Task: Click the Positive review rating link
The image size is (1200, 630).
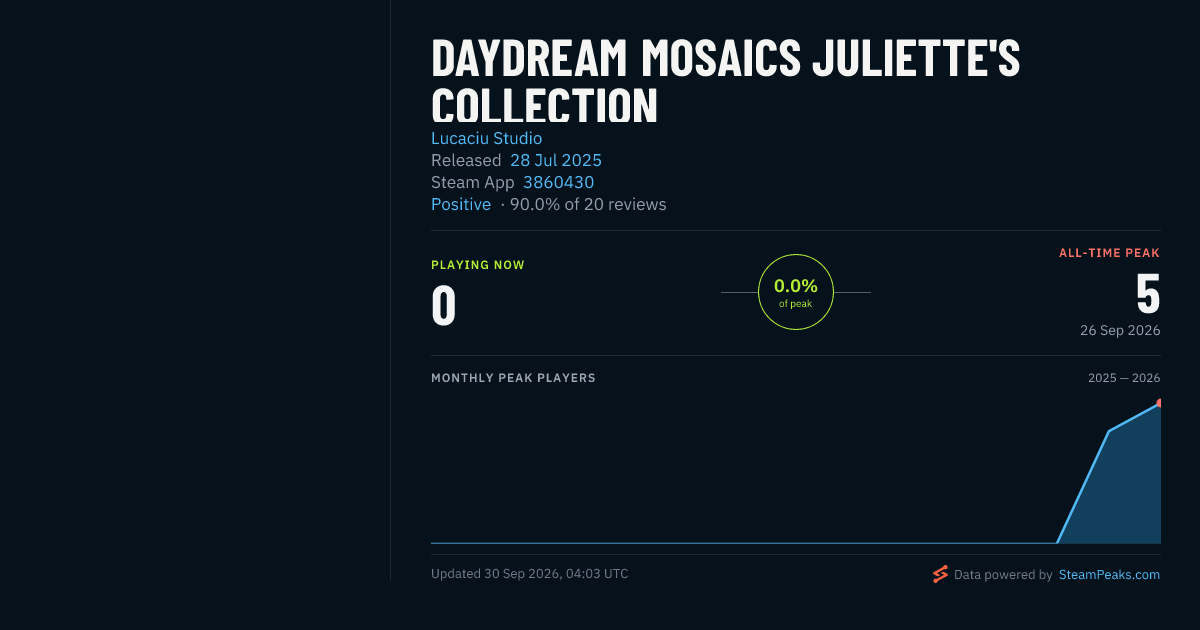Action: [x=461, y=204]
